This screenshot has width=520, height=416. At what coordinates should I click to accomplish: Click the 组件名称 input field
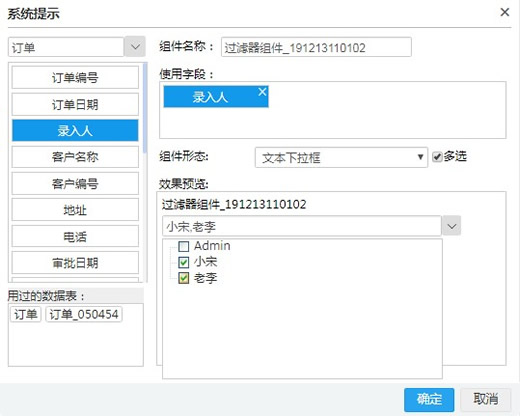point(316,47)
